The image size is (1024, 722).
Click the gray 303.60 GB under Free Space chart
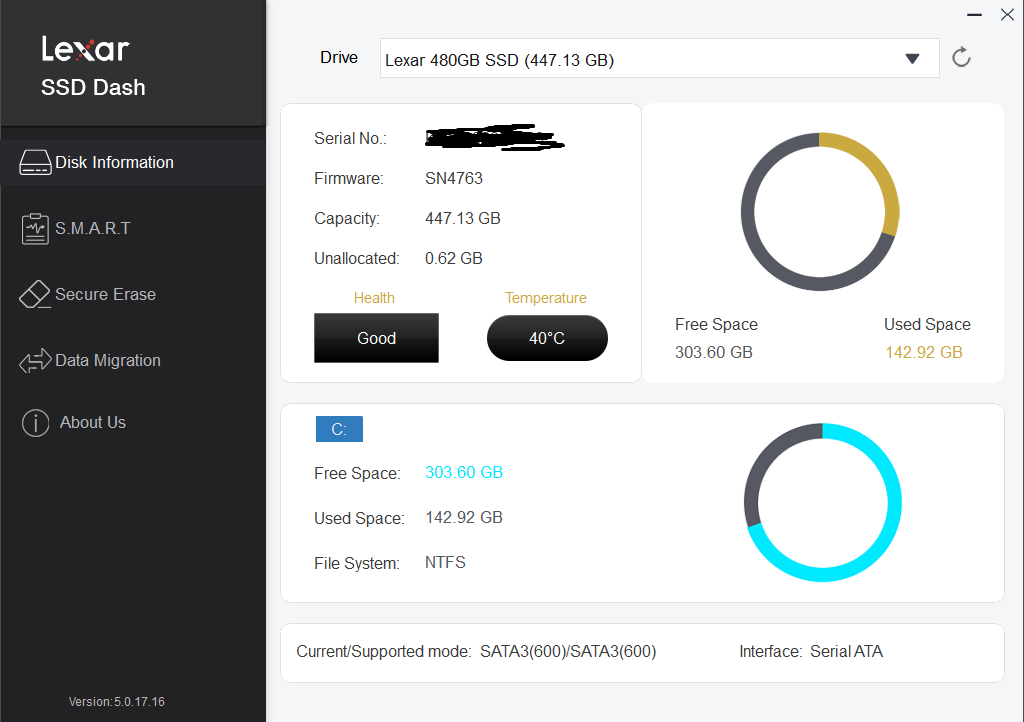714,353
